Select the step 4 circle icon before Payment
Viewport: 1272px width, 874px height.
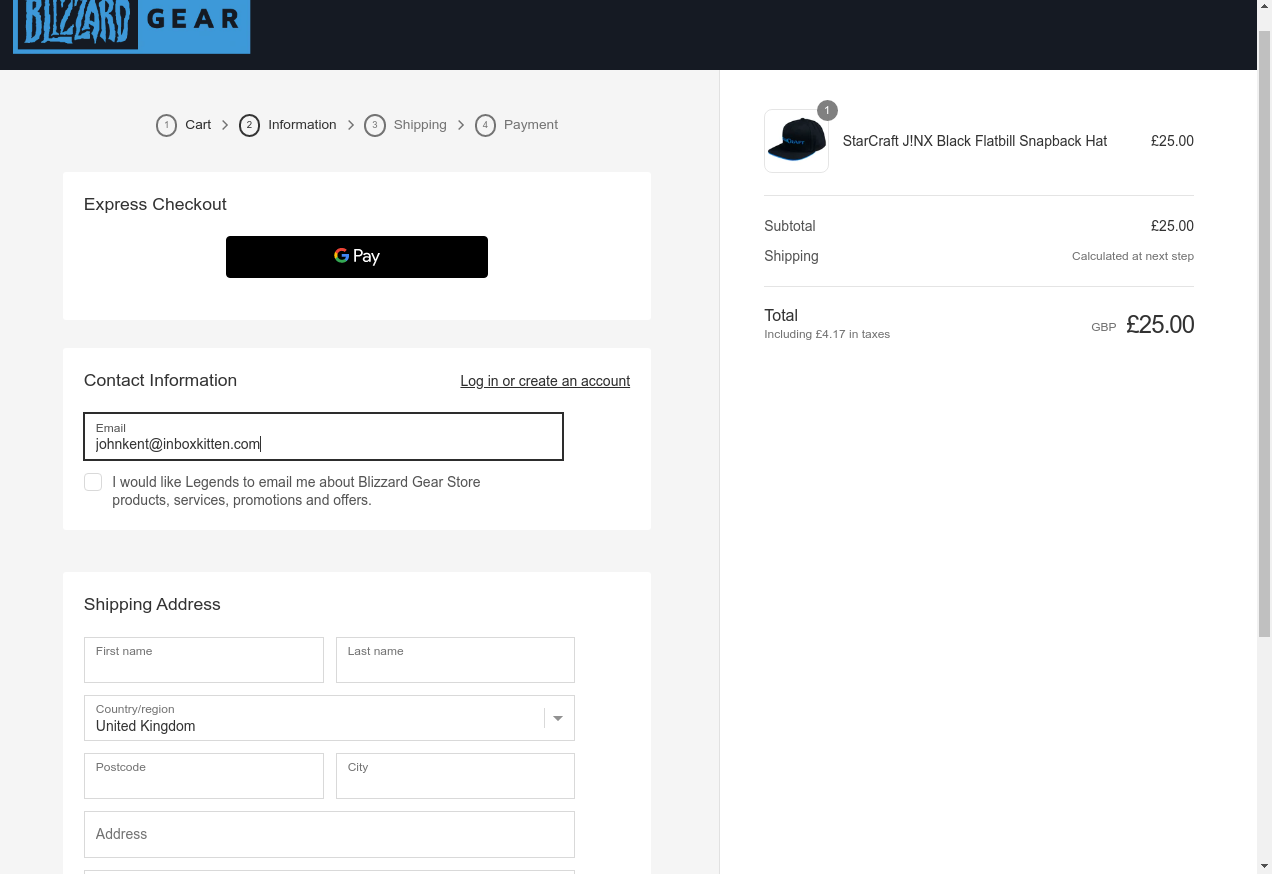[485, 125]
